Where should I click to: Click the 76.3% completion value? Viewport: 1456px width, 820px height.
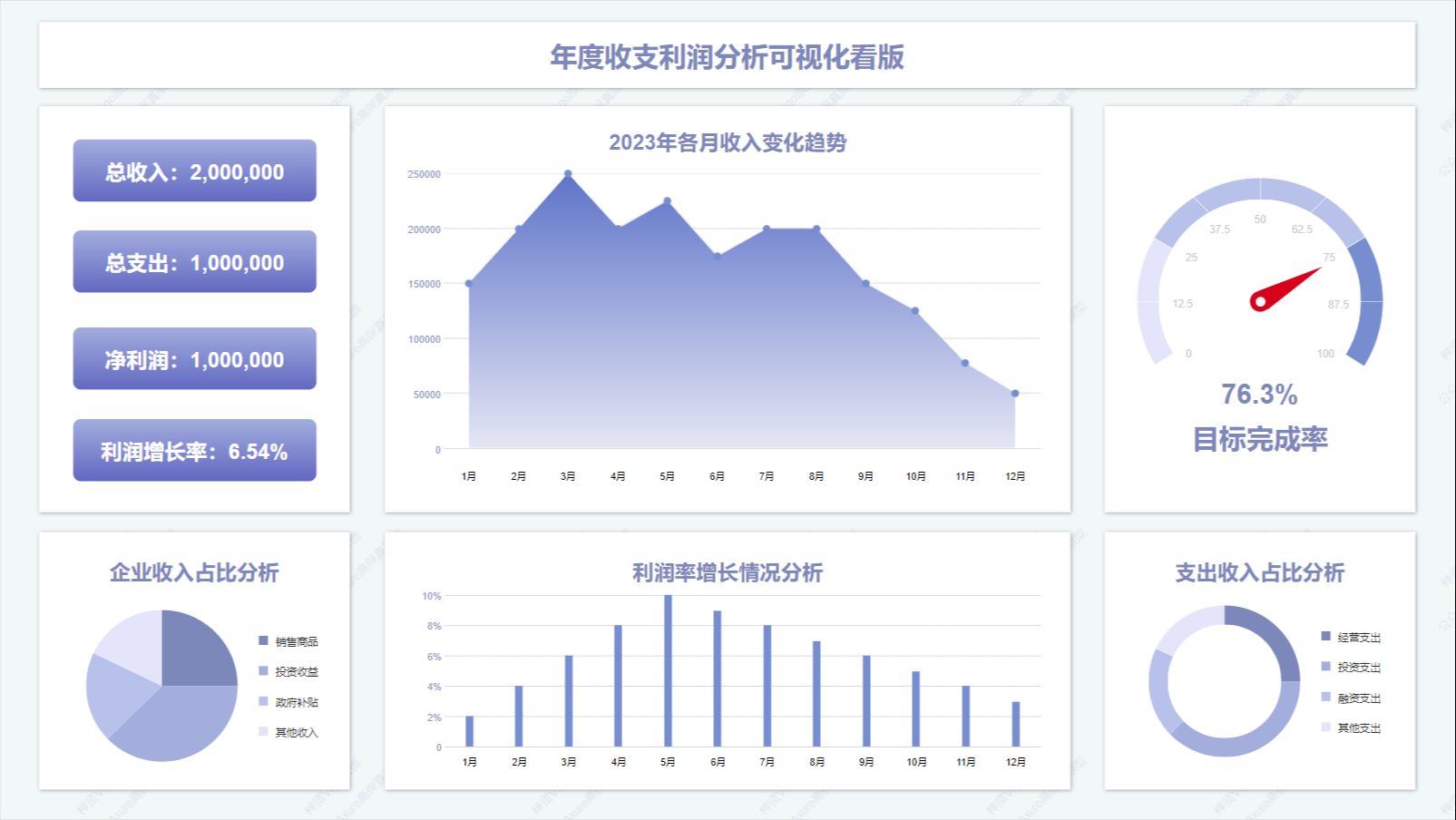(x=1259, y=395)
